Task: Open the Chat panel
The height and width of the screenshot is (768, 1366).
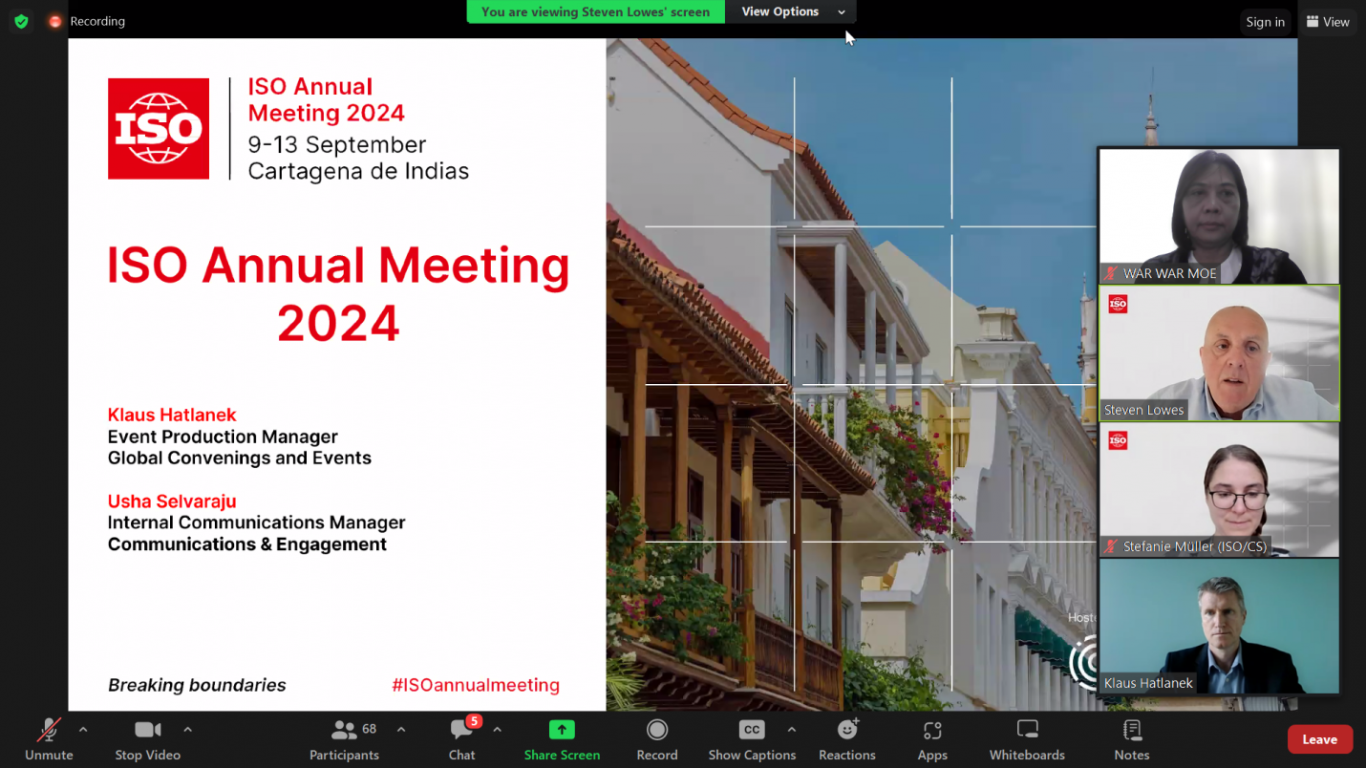Action: (462, 740)
